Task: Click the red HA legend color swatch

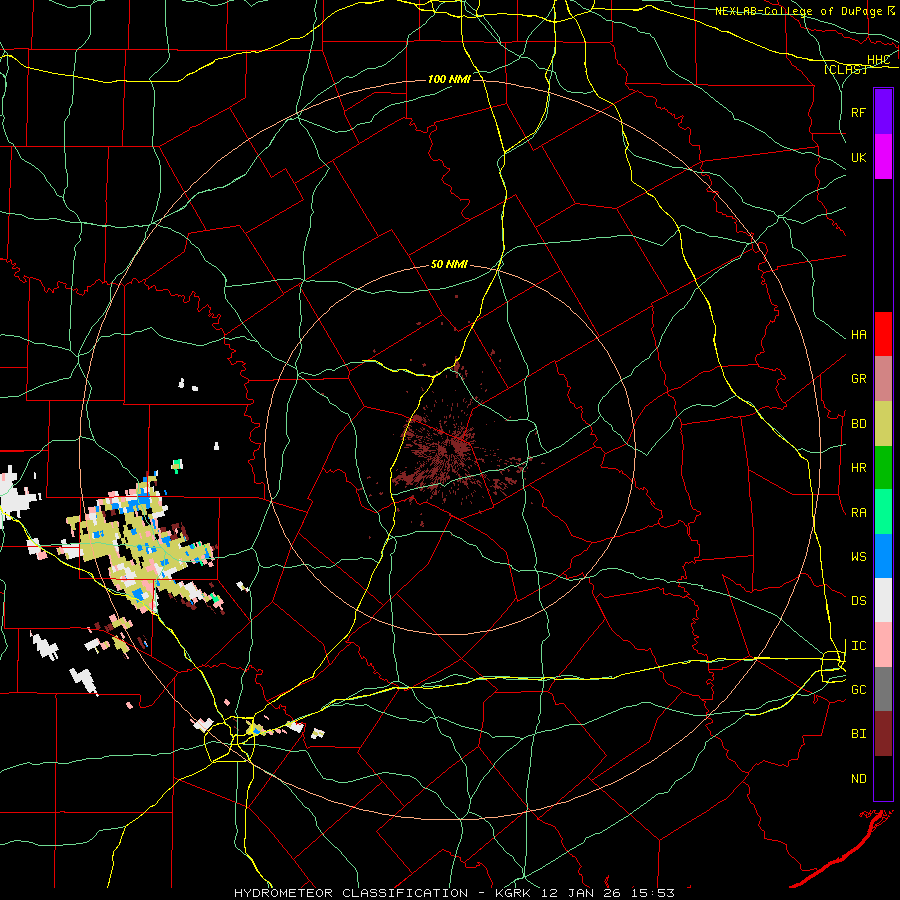Action: pyautogui.click(x=883, y=334)
